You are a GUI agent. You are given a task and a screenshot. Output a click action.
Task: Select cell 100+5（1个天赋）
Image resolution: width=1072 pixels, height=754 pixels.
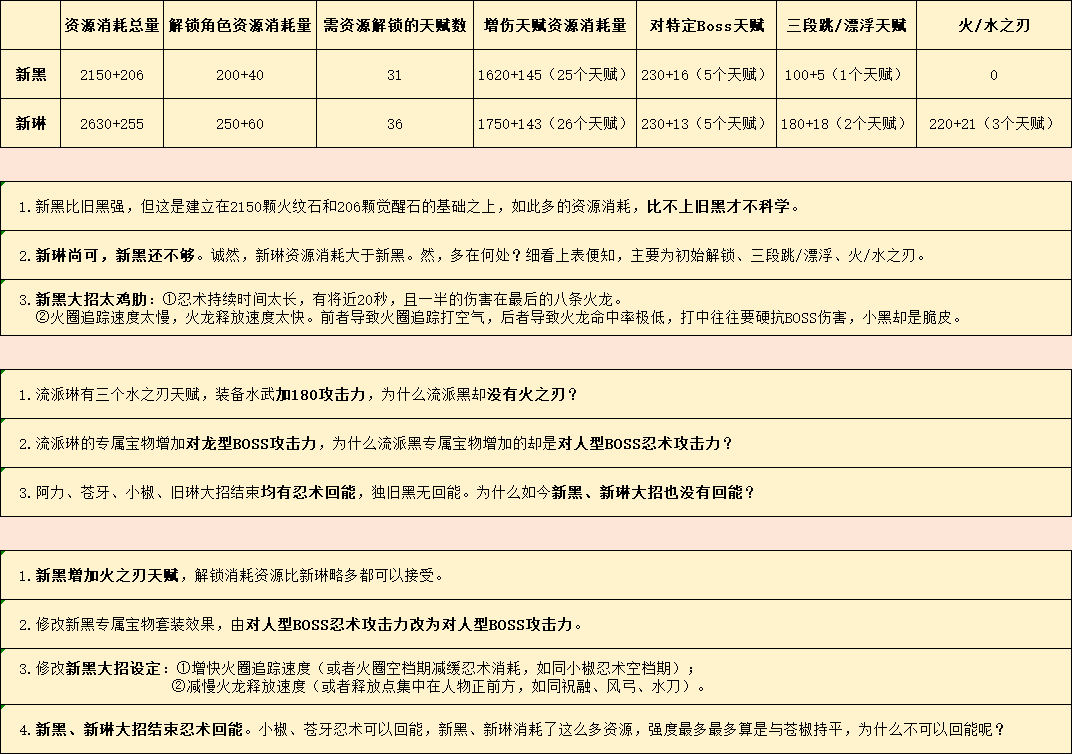click(846, 74)
